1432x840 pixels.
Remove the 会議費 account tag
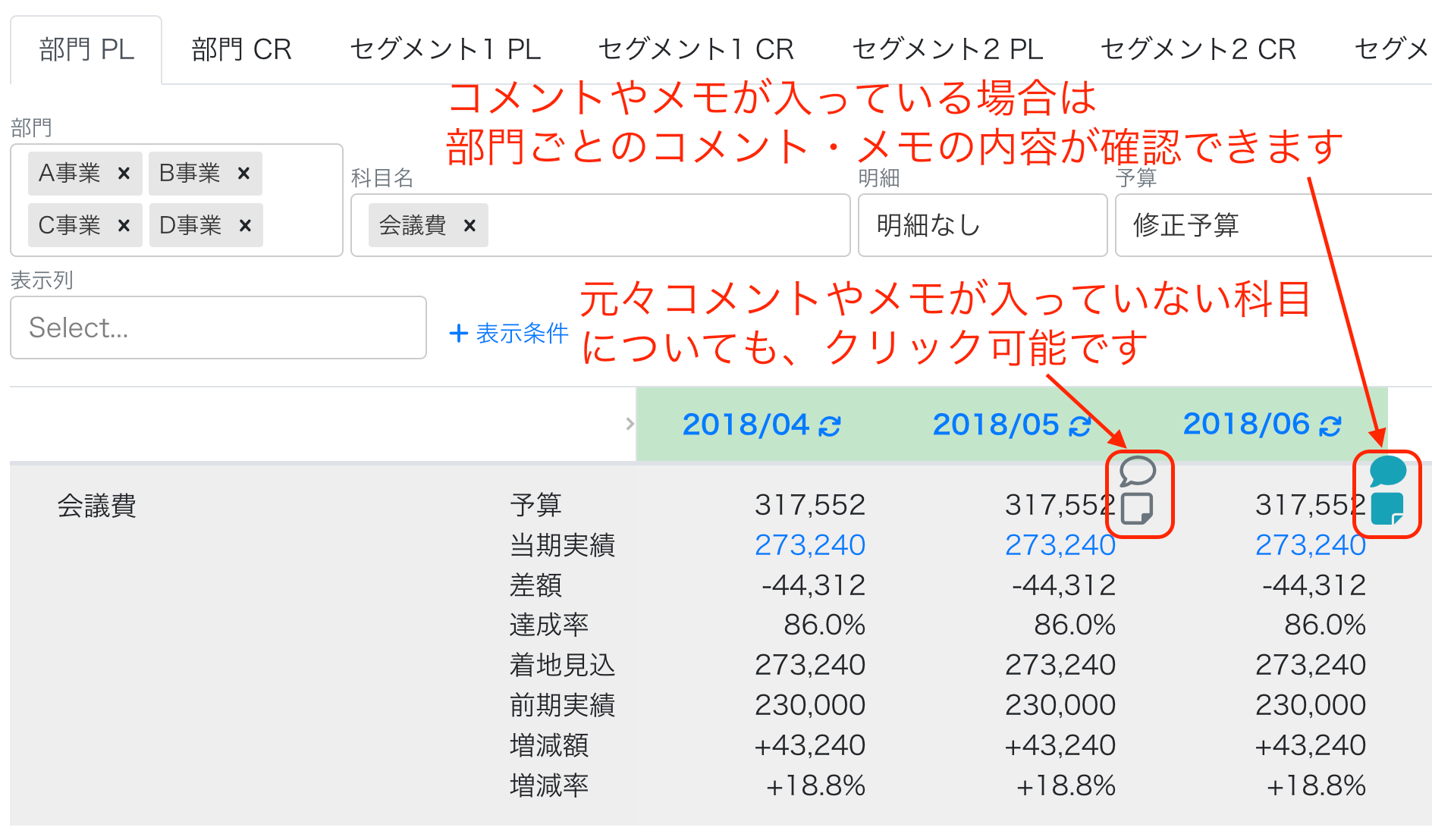click(x=469, y=225)
